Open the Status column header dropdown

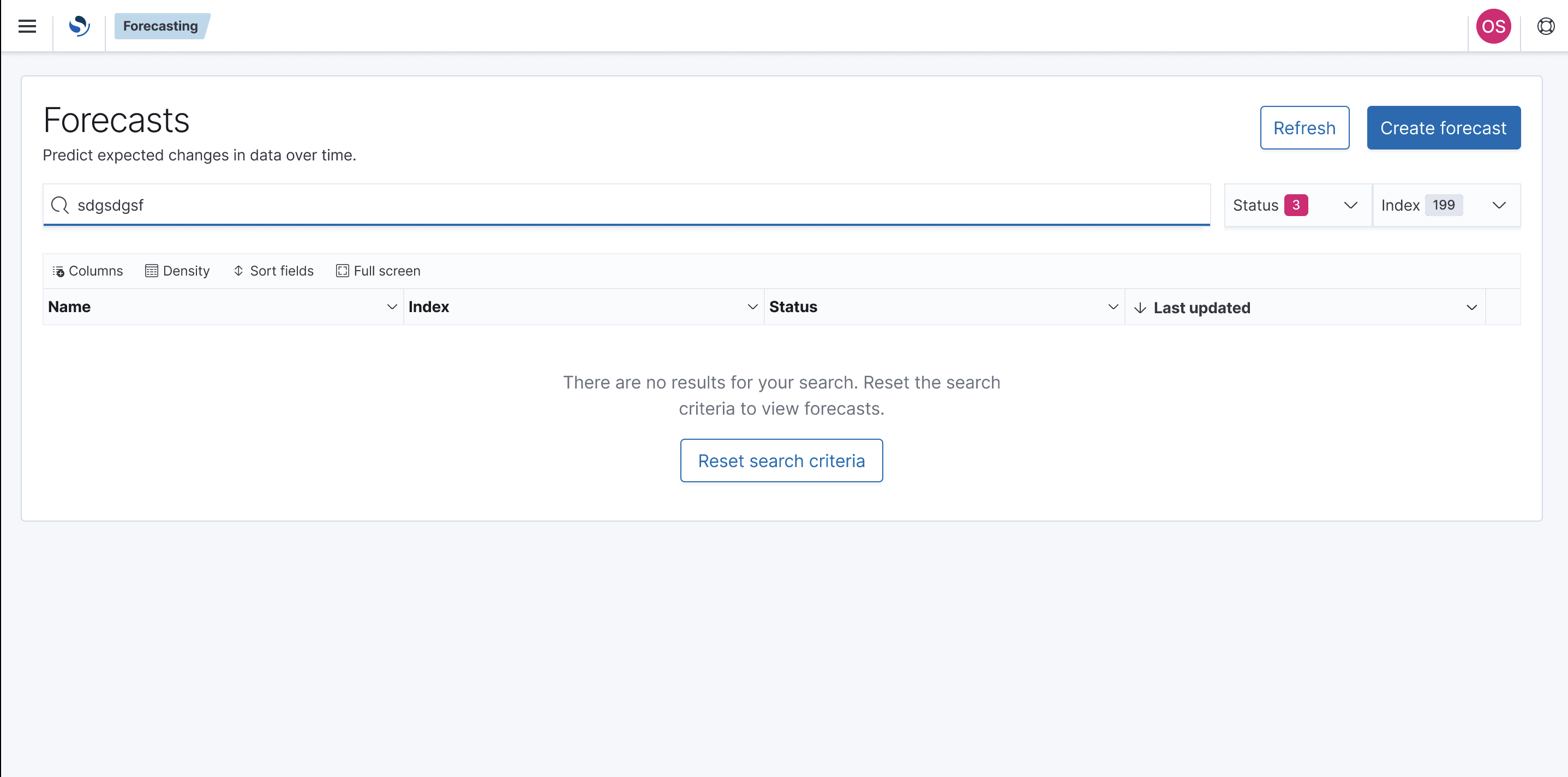[1114, 307]
